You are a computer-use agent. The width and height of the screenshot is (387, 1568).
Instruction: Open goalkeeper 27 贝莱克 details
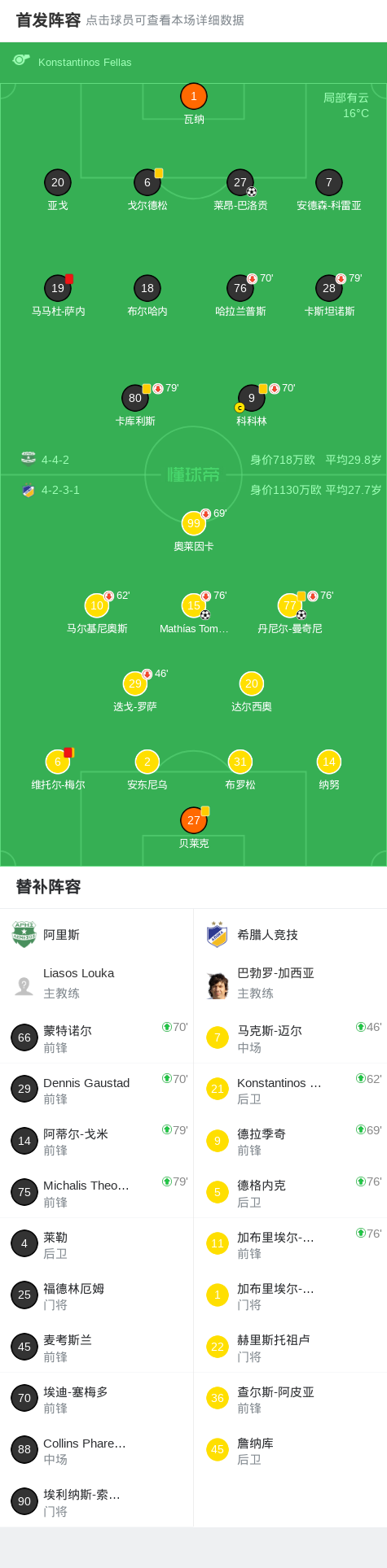(x=194, y=820)
